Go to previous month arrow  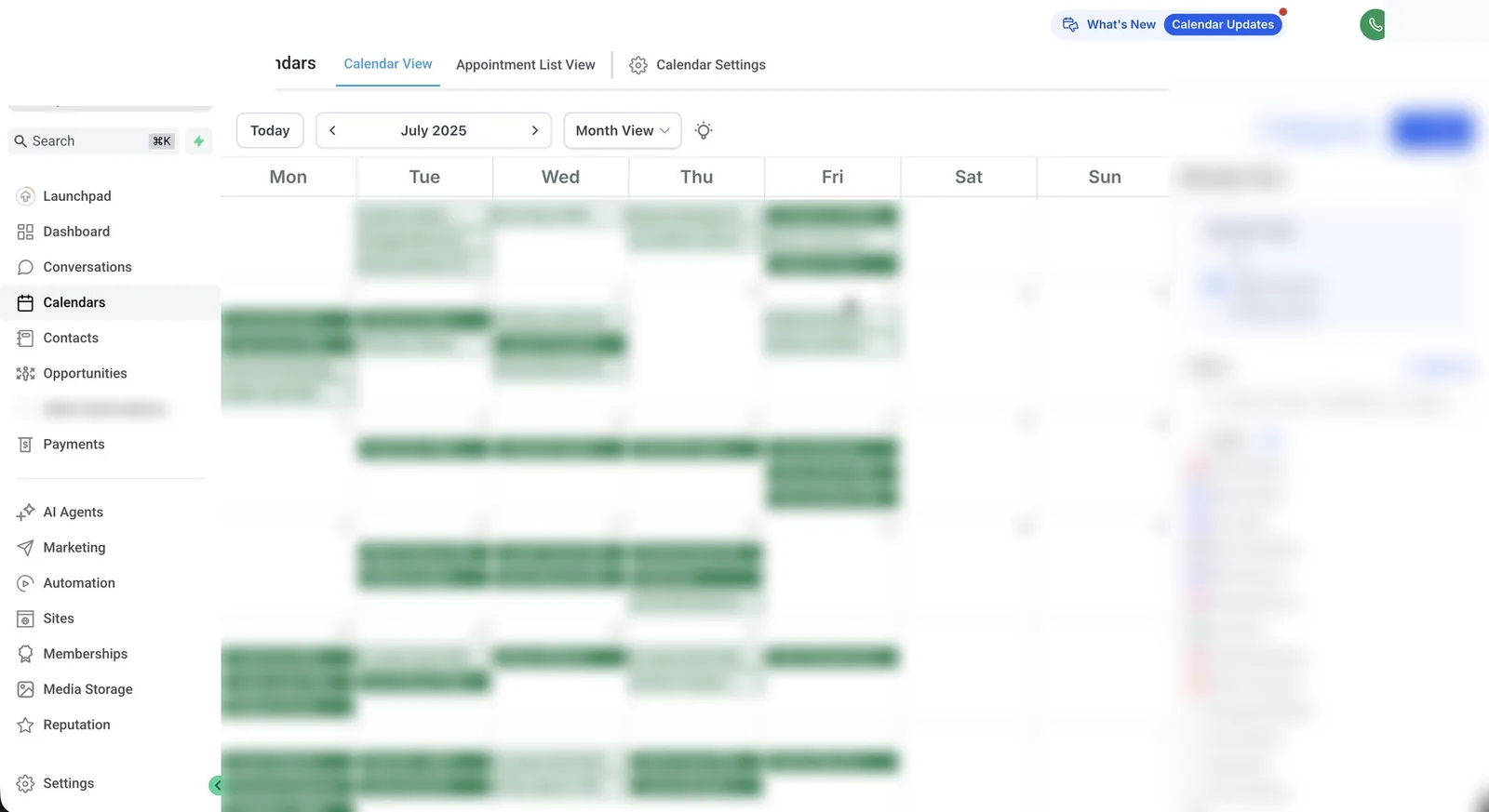(332, 130)
